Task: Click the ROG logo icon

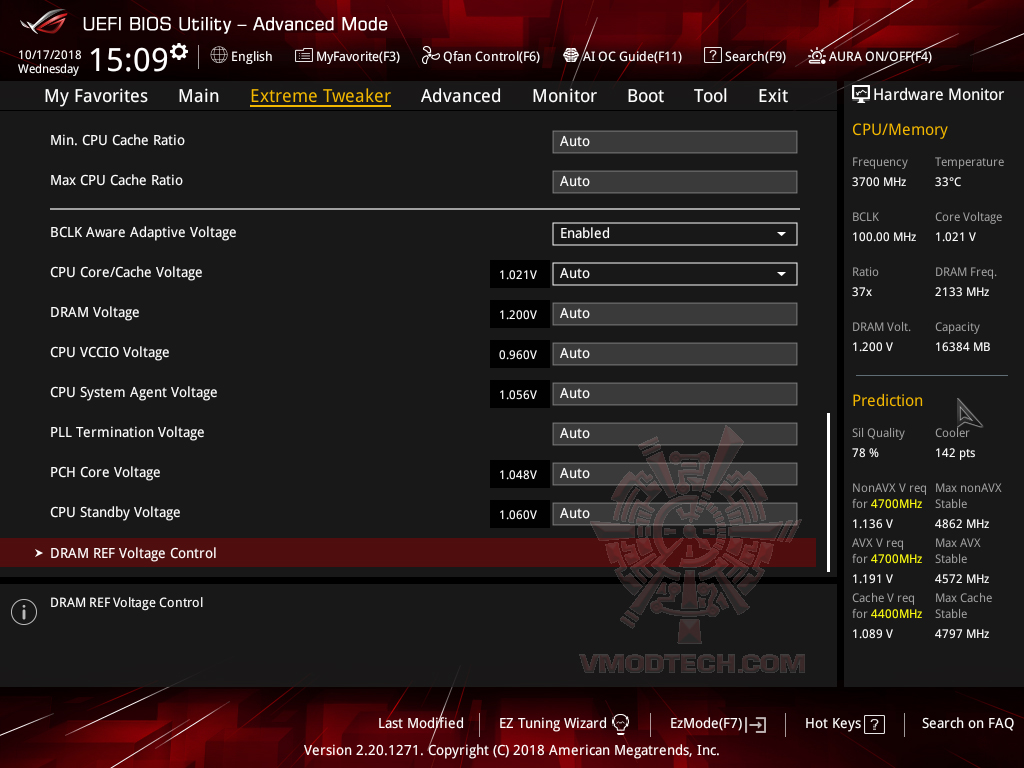Action: (44, 22)
